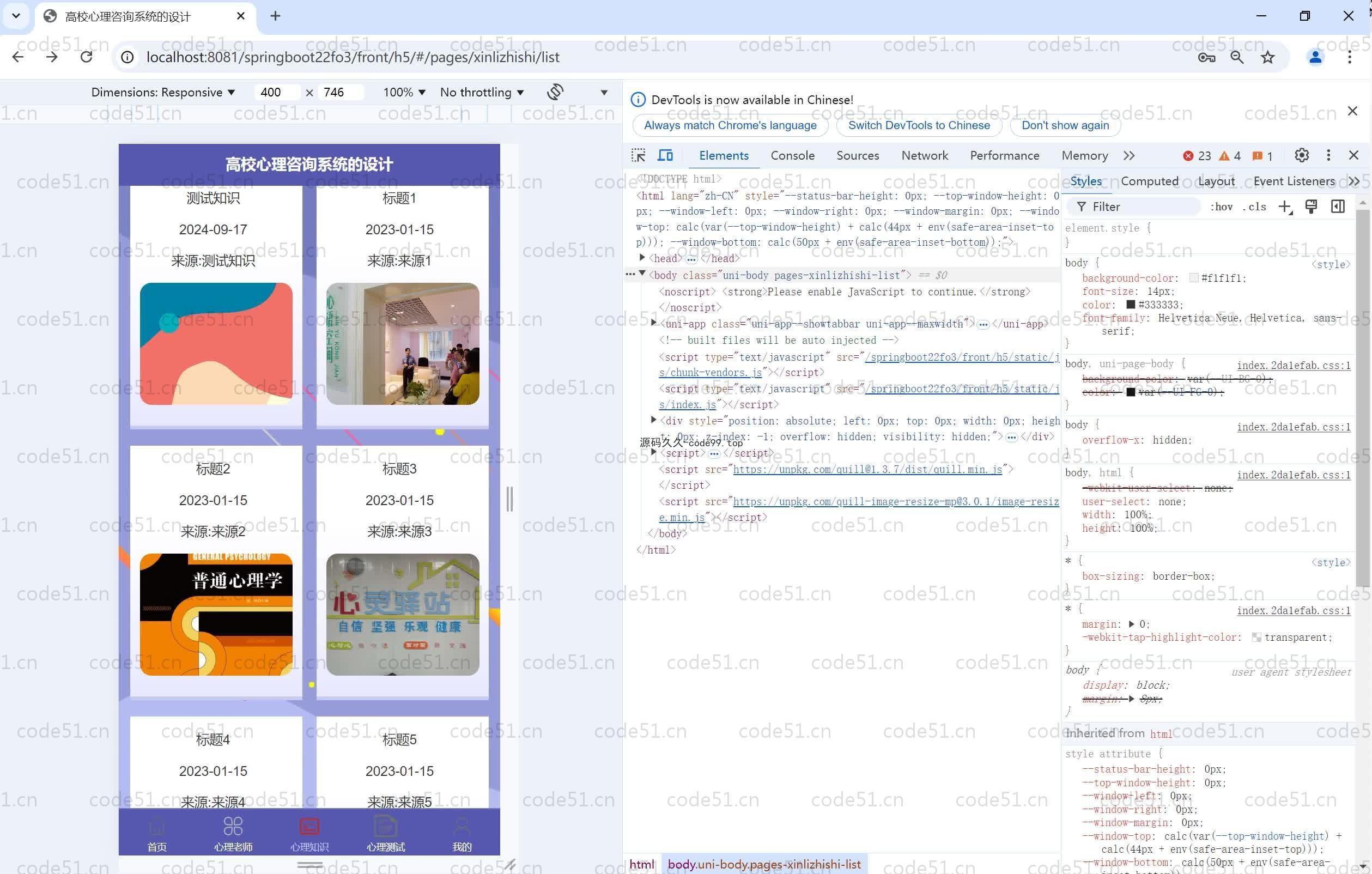Image resolution: width=1372 pixels, height=874 pixels.
Task: Expand the head element node
Action: [642, 258]
